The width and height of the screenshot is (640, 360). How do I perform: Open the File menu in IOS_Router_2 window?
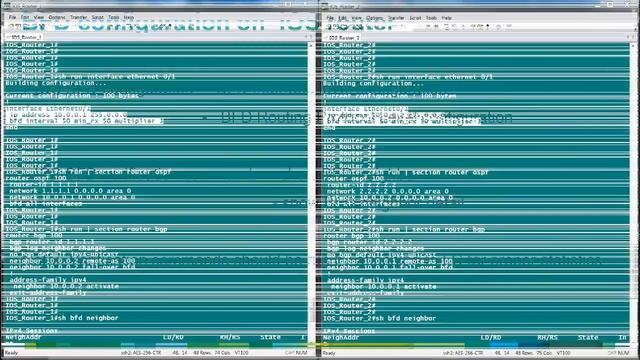(330, 18)
